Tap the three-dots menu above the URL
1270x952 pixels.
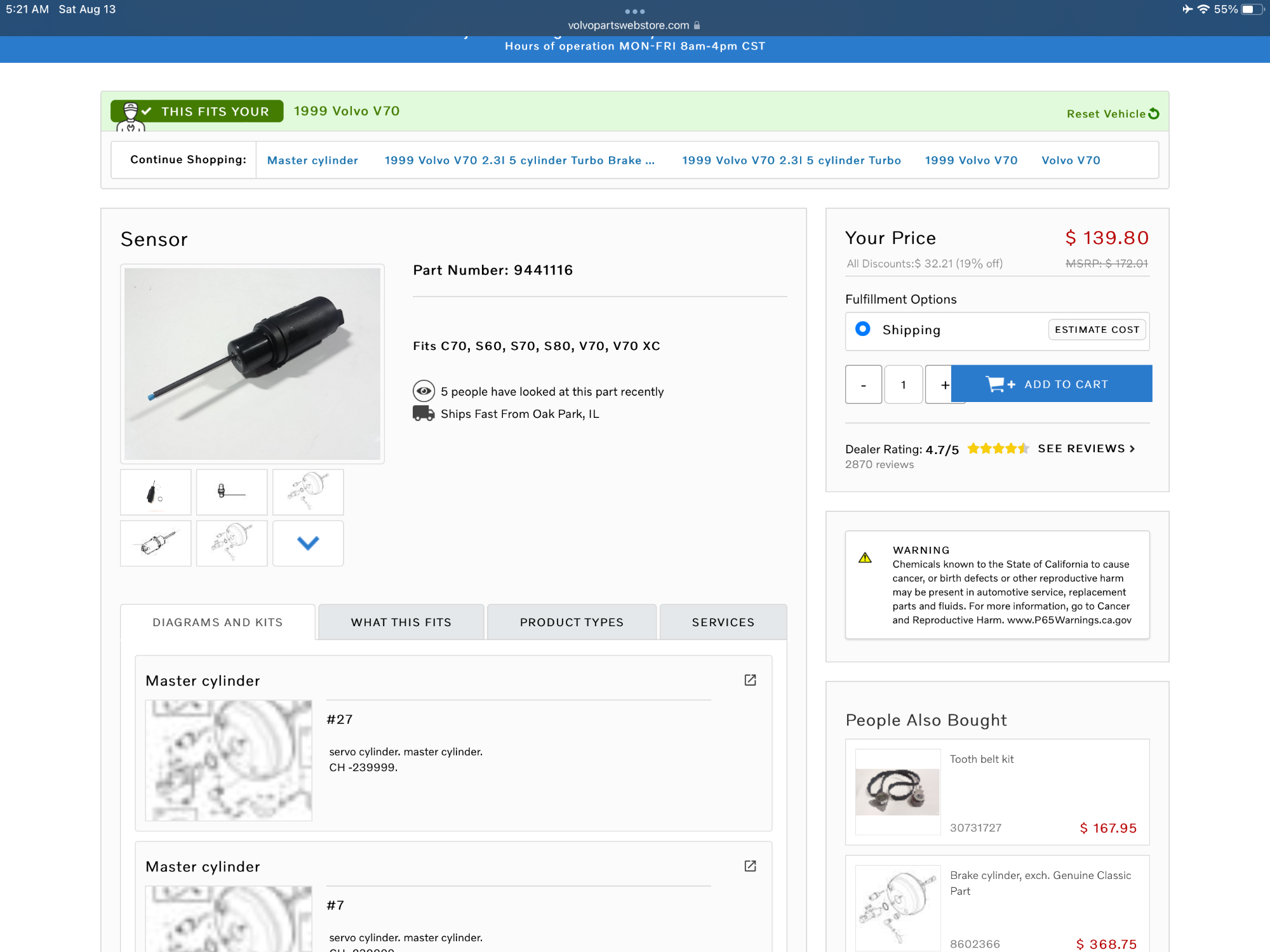click(634, 11)
